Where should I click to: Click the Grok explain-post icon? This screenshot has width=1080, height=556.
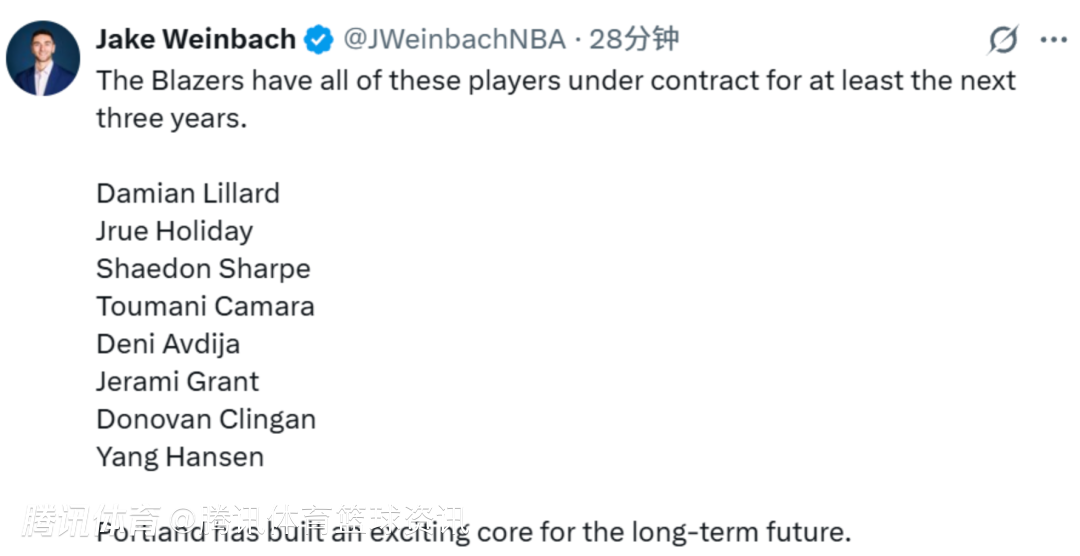click(1003, 40)
